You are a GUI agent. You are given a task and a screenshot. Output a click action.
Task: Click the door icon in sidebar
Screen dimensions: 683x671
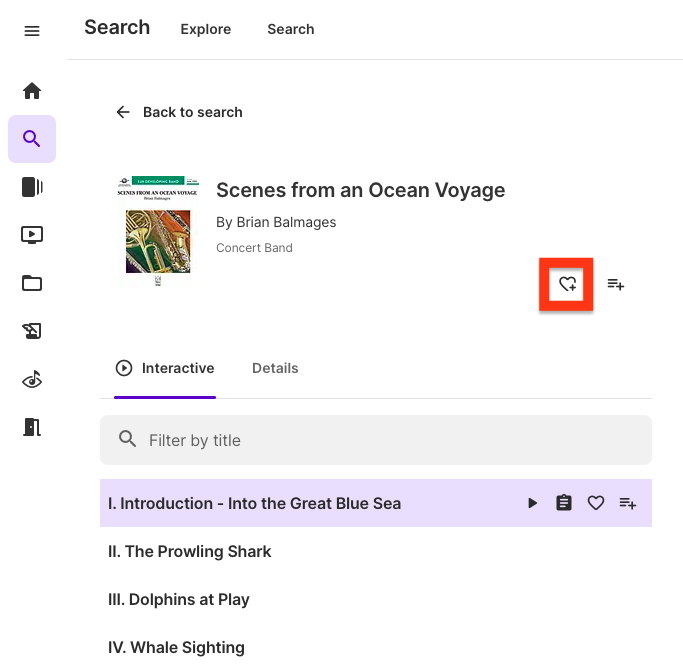pos(32,427)
